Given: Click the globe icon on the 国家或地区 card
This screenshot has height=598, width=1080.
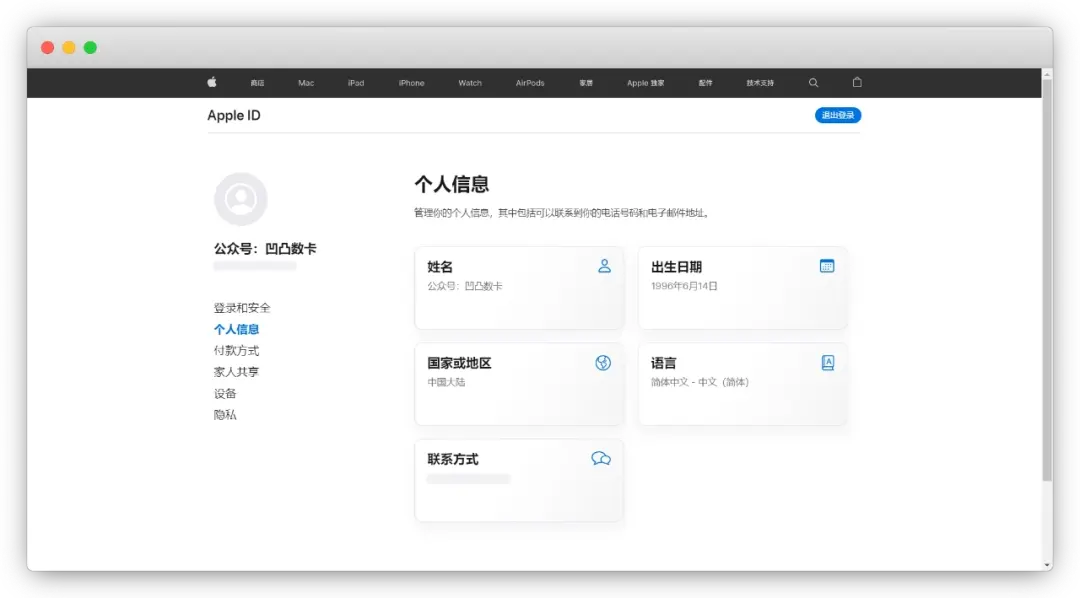Looking at the screenshot, I should click(603, 363).
